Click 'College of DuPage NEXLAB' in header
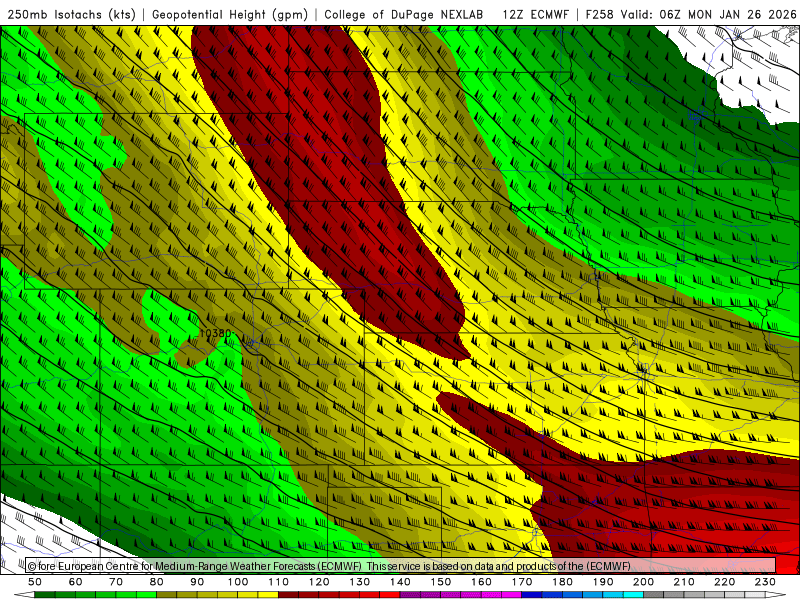800x600 pixels. (404, 14)
